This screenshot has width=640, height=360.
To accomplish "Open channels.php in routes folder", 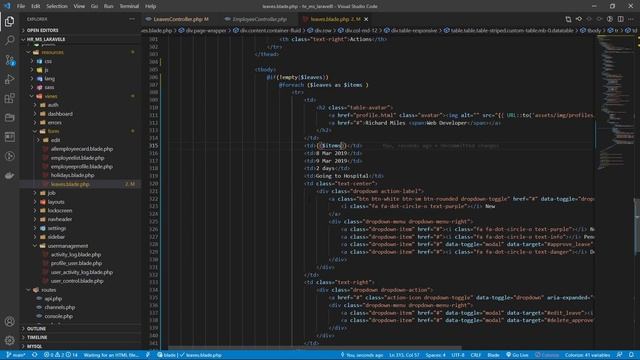I will 60,307.
